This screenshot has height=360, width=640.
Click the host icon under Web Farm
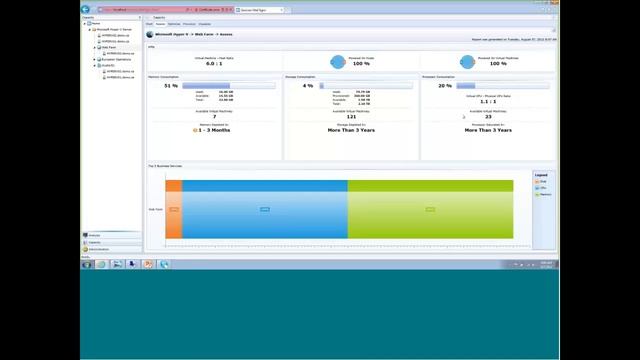pyautogui.click(x=104, y=53)
